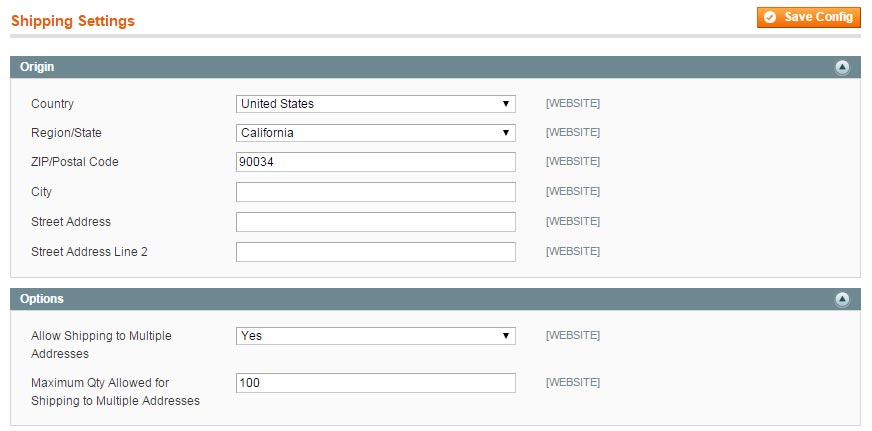Click the Yes dropdown arrow

(506, 336)
